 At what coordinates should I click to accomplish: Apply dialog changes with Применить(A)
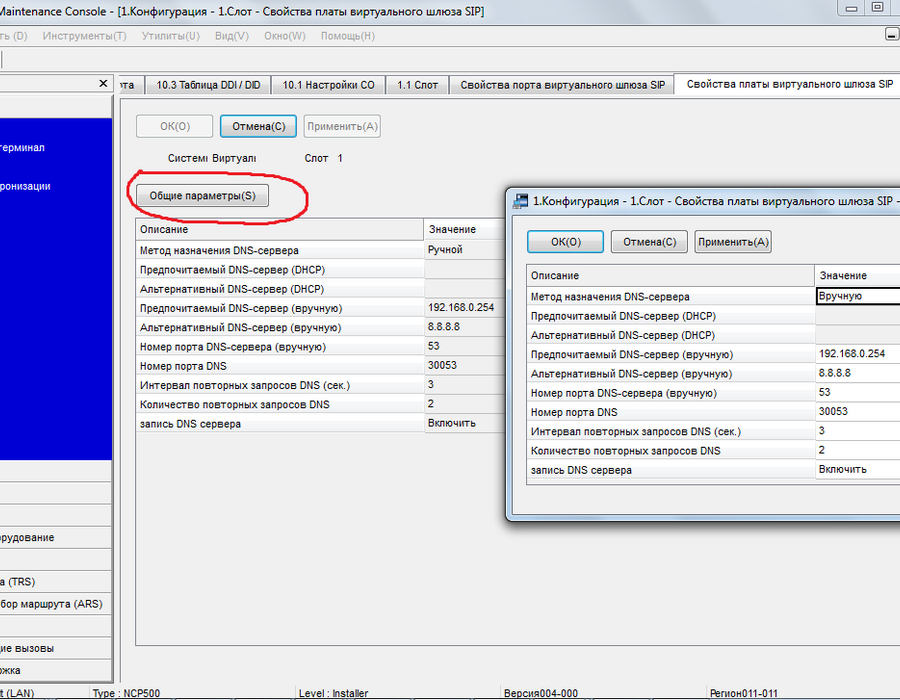click(x=733, y=242)
